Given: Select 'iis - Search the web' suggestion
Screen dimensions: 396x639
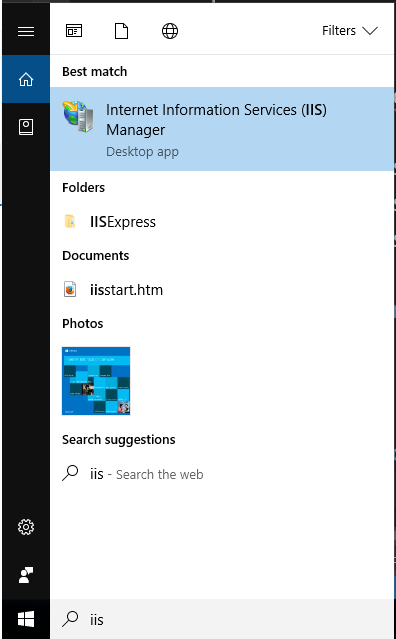Looking at the screenshot, I should click(222, 474).
